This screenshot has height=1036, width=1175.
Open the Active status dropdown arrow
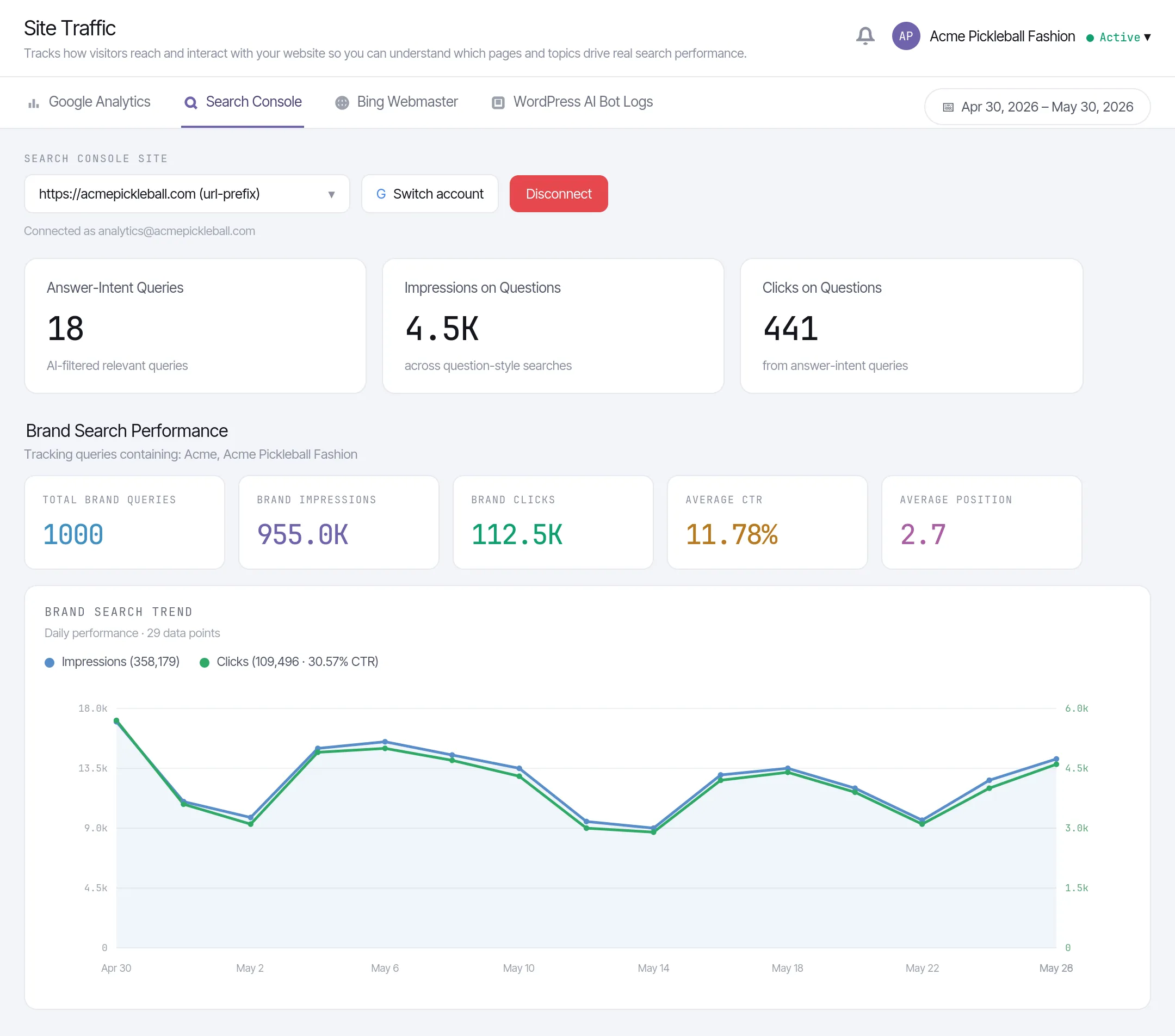point(1147,38)
